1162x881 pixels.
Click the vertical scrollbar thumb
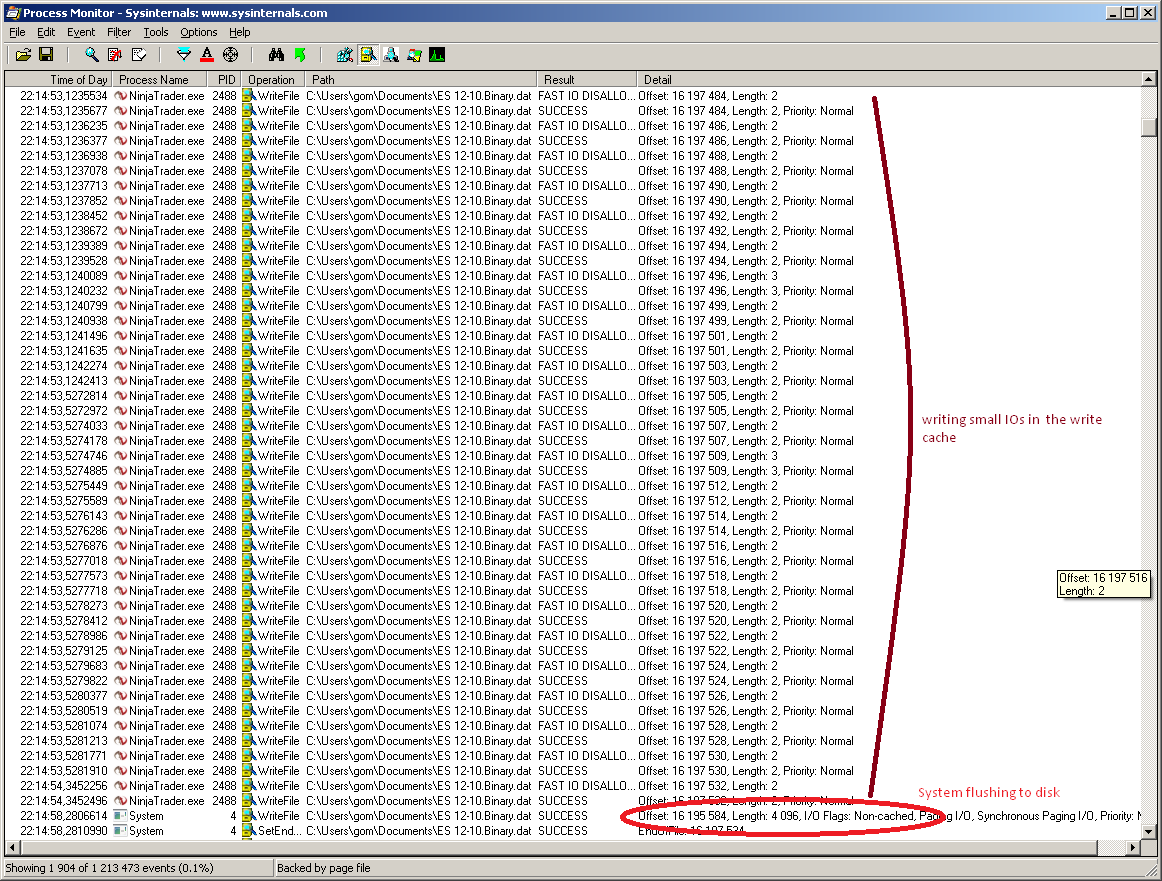pyautogui.click(x=1148, y=127)
